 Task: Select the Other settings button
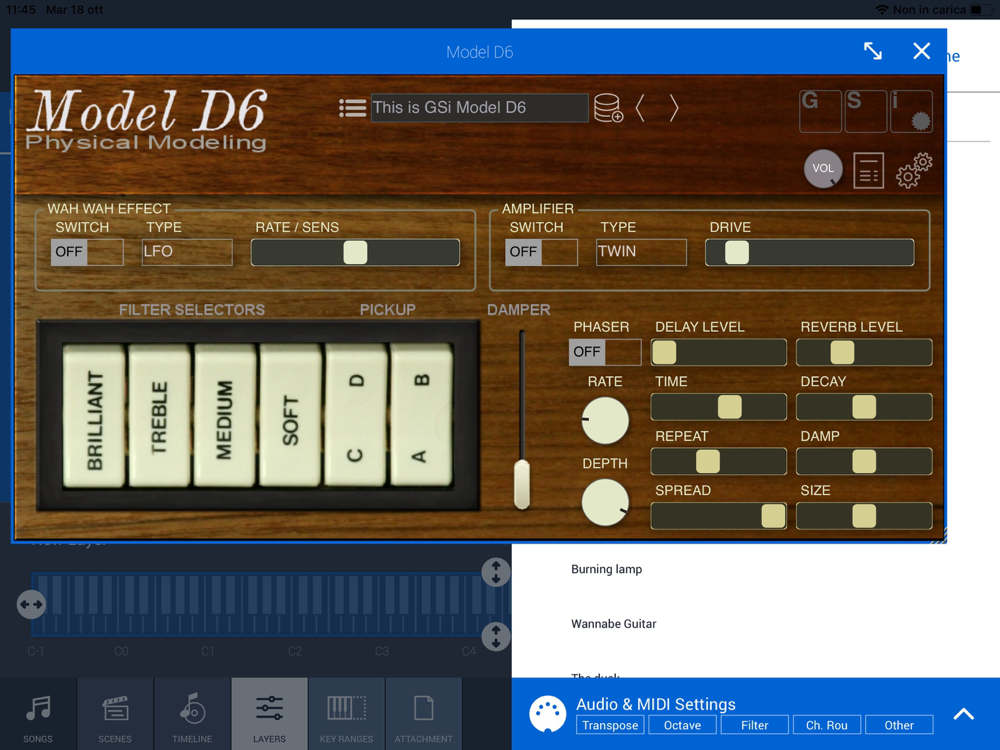coord(899,725)
